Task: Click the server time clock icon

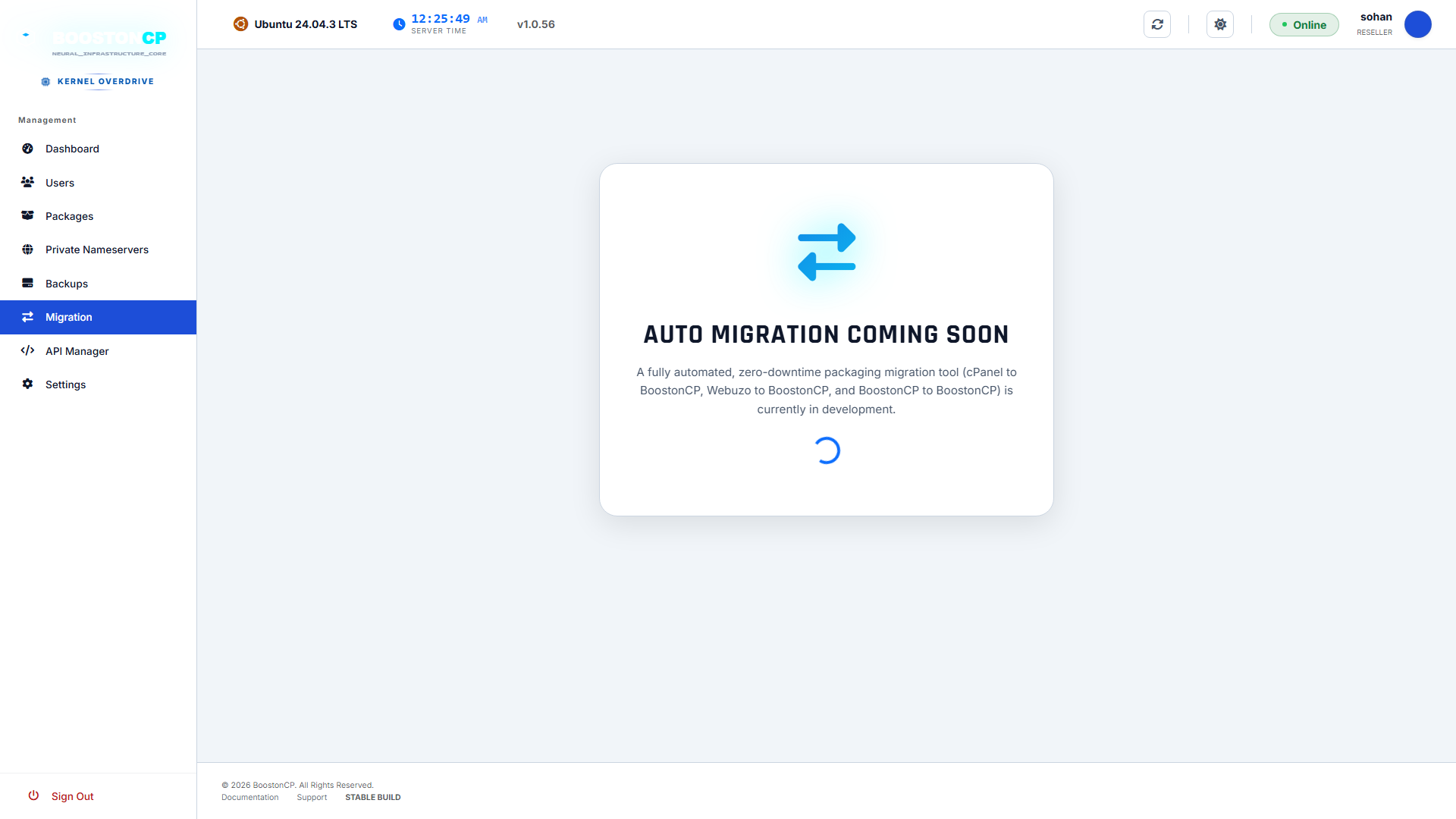Action: tap(399, 24)
